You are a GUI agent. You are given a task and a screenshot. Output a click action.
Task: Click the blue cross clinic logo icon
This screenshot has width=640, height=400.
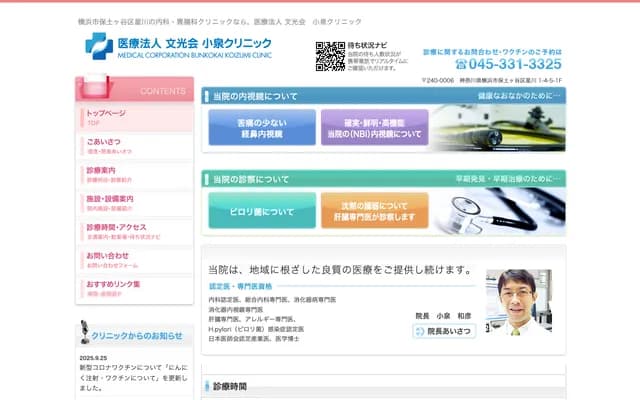point(99,46)
